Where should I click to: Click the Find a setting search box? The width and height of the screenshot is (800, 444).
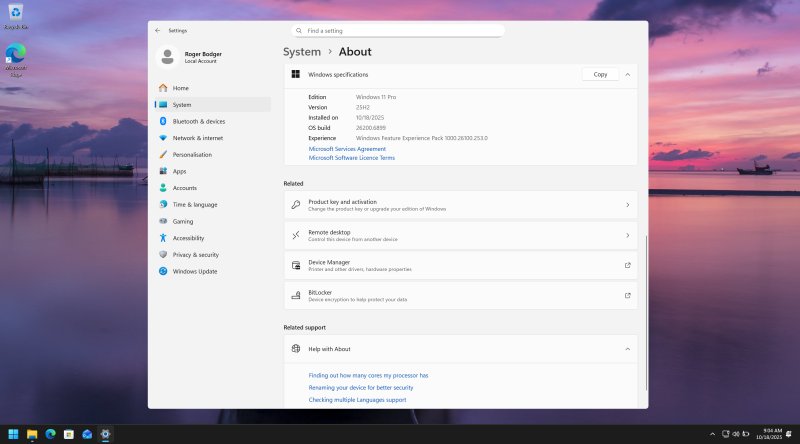pyautogui.click(x=398, y=31)
